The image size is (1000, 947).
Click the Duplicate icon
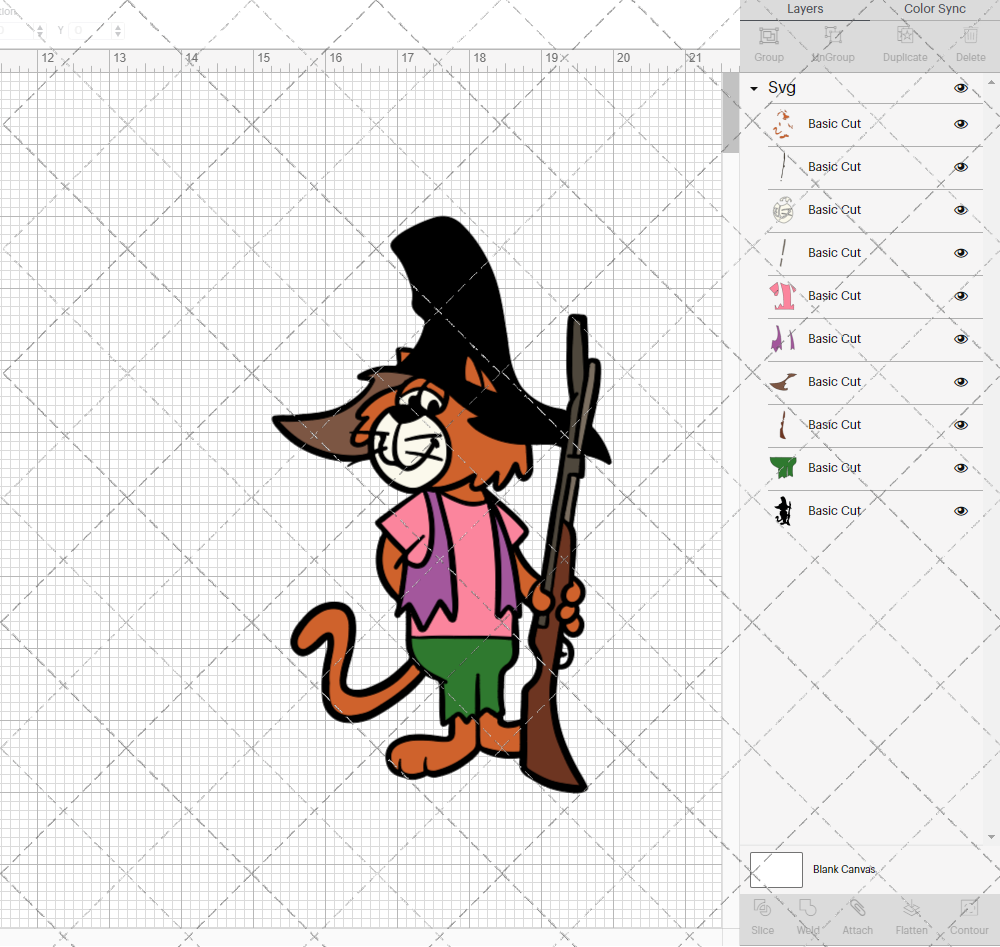(905, 36)
